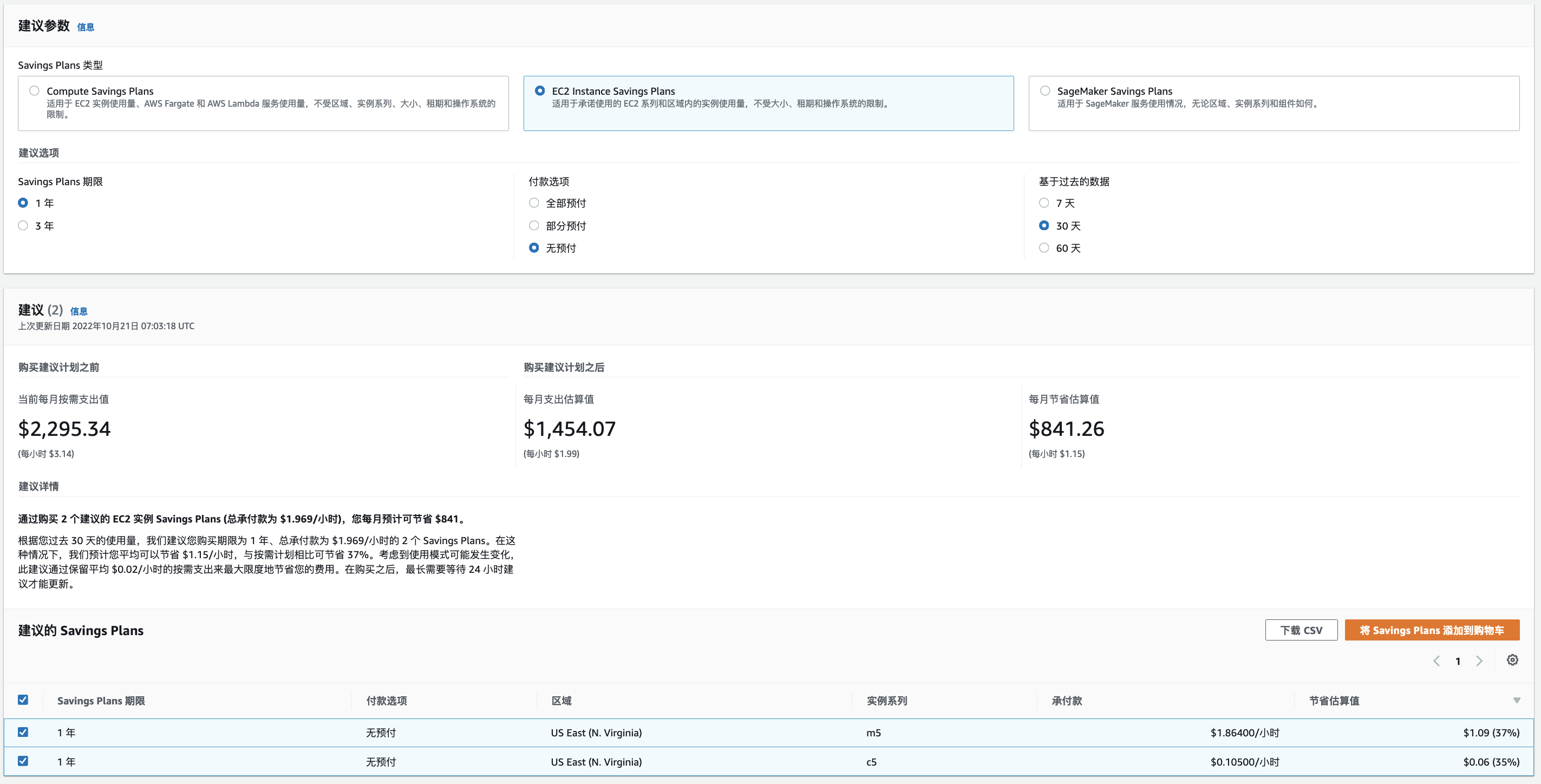
Task: Select SageMaker Savings Plans type
Action: click(1044, 90)
